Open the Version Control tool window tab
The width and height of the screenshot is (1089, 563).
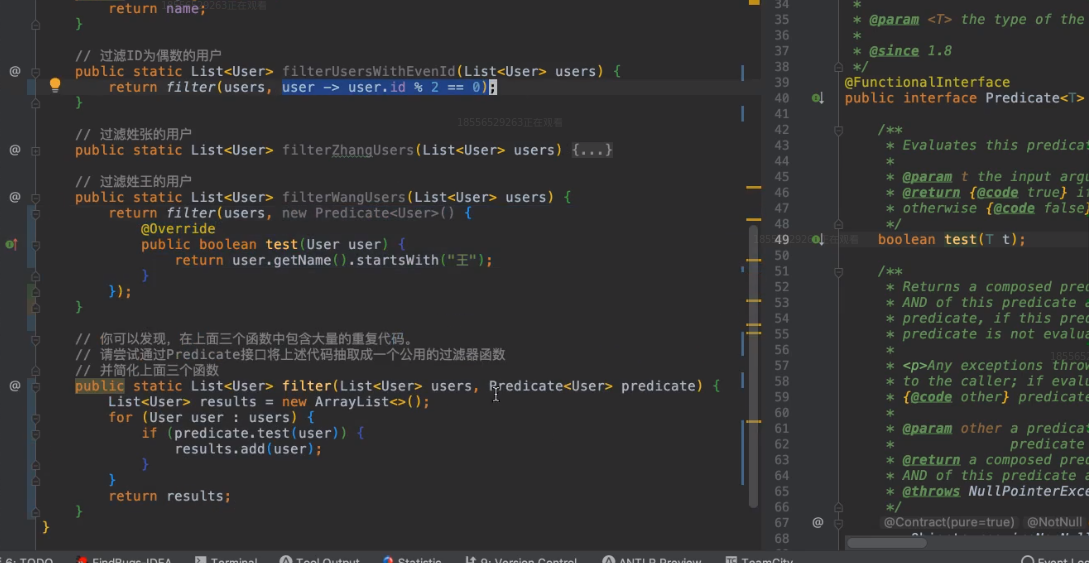[x=522, y=560]
